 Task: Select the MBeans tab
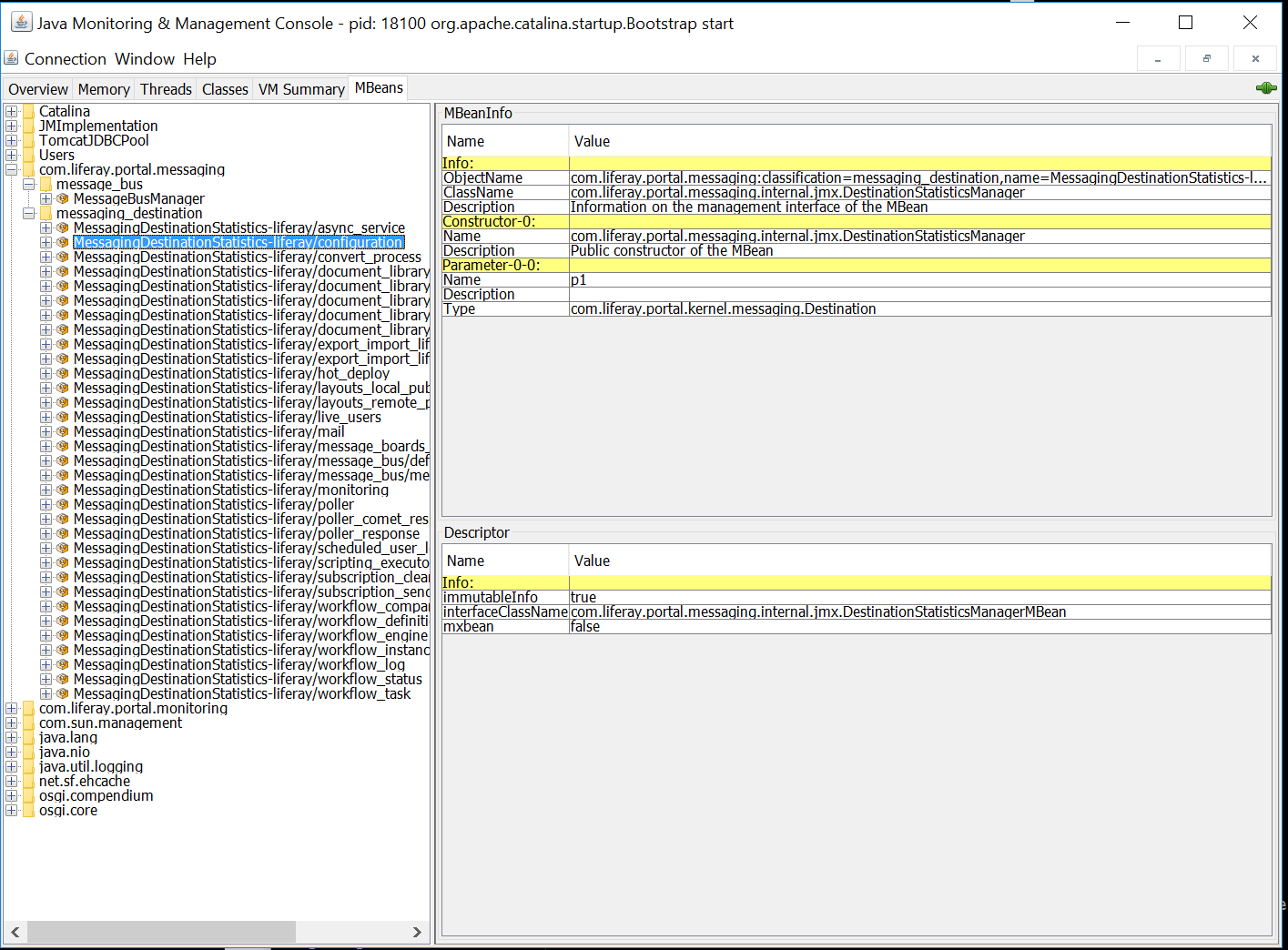pyautogui.click(x=379, y=88)
